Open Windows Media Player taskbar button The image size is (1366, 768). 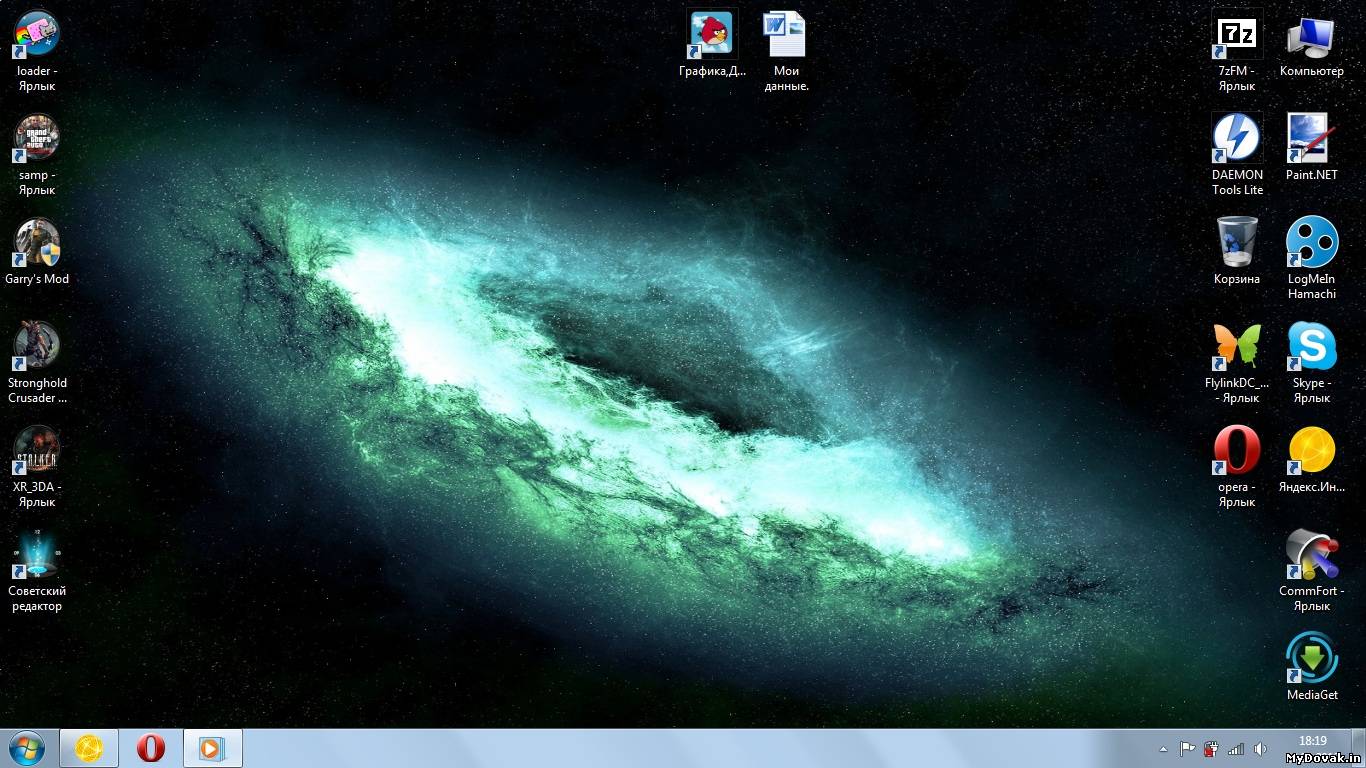[213, 748]
